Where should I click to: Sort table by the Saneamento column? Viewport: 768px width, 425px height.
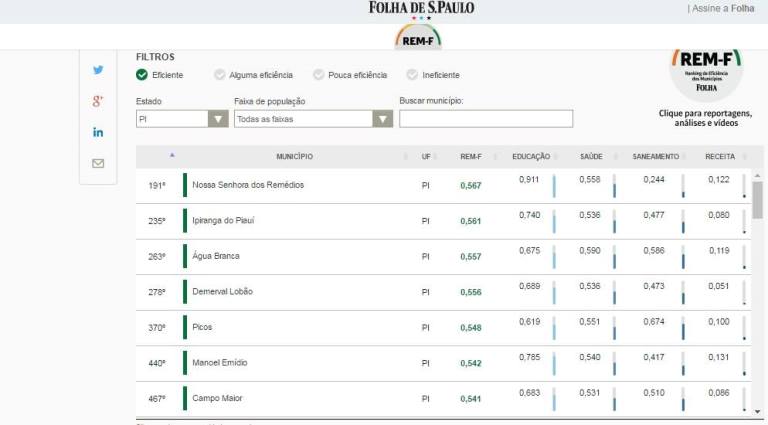pyautogui.click(x=655, y=157)
